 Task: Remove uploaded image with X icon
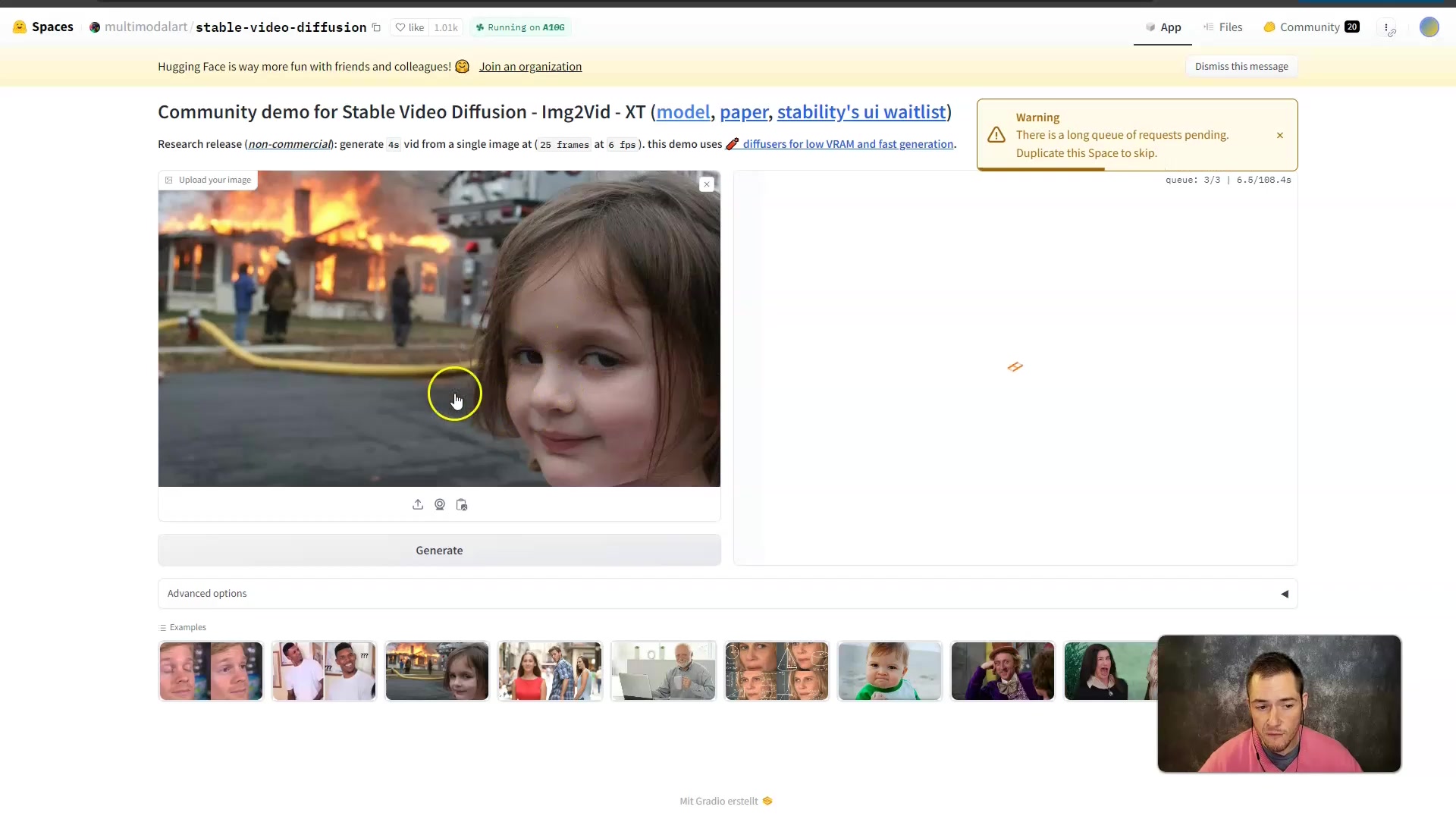pyautogui.click(x=707, y=184)
